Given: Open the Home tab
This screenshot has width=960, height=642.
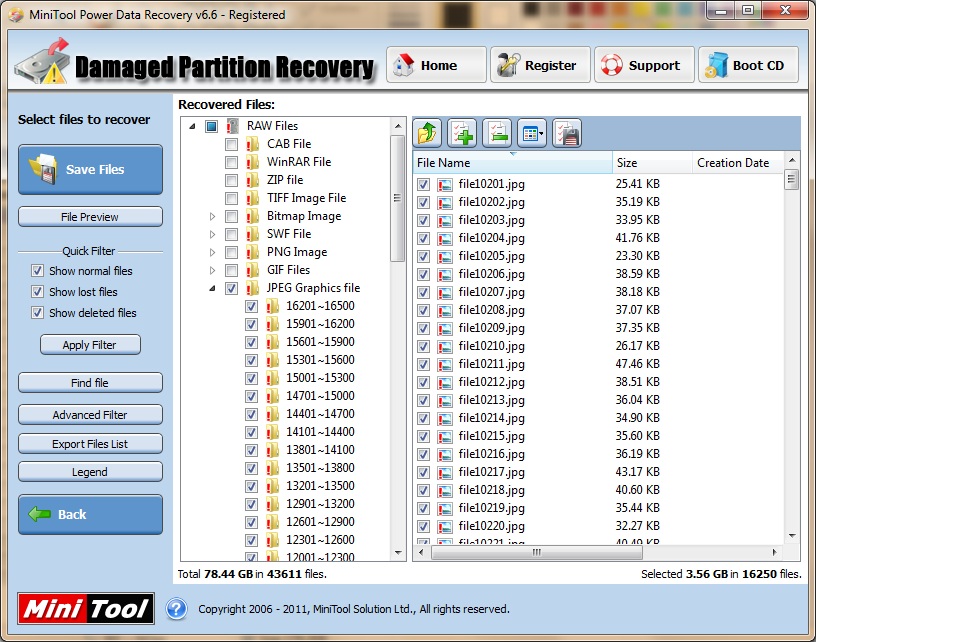Looking at the screenshot, I should [x=436, y=65].
